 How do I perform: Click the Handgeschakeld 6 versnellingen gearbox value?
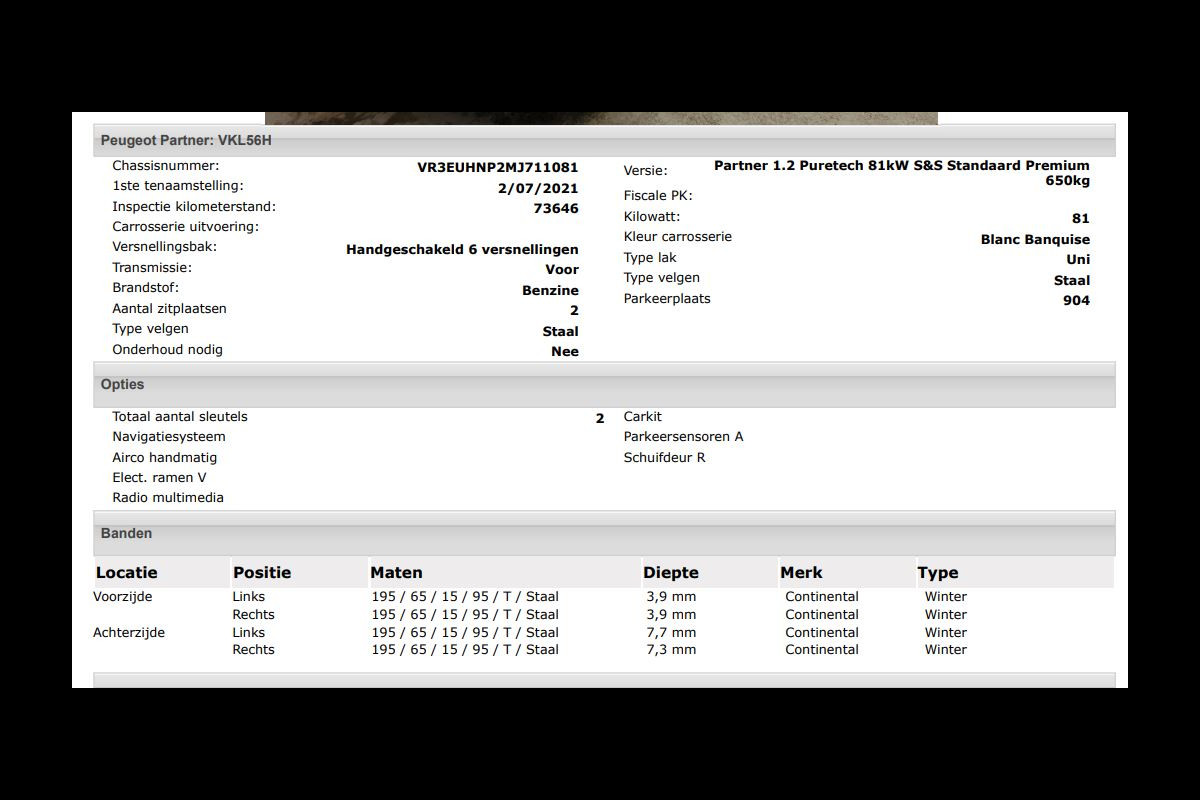pos(462,250)
